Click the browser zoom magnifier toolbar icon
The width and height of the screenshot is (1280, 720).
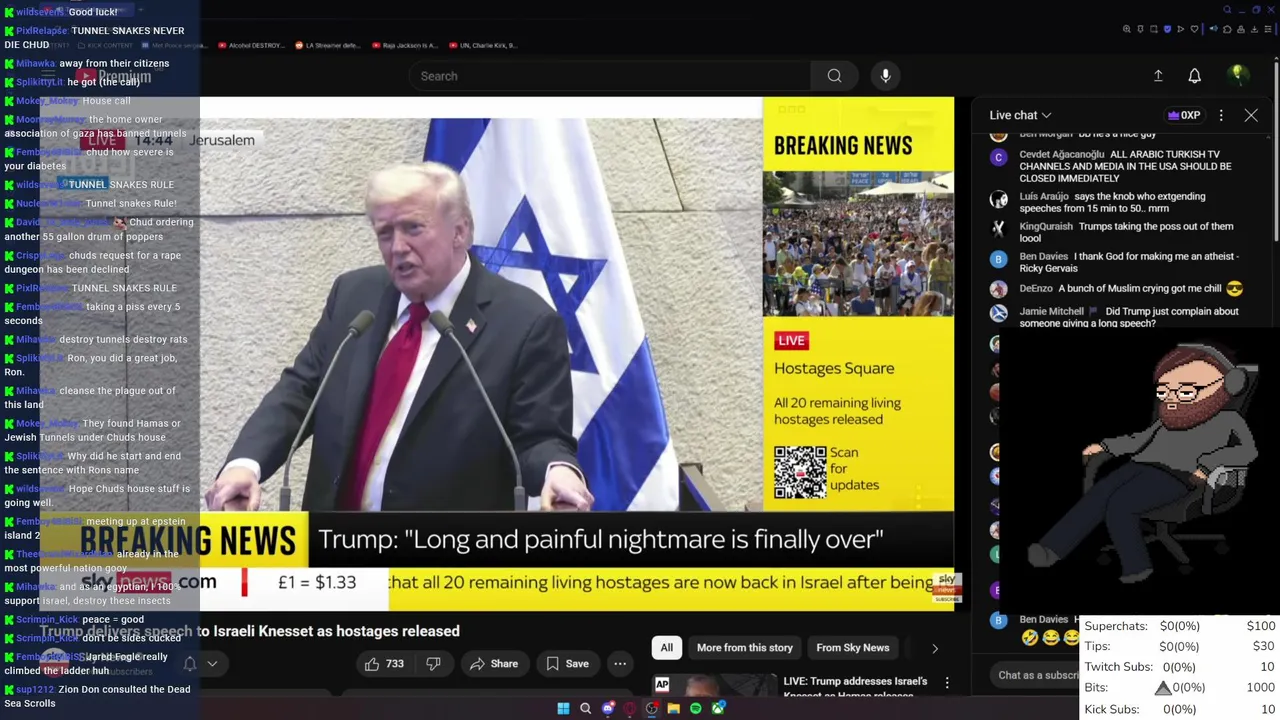point(1127,29)
